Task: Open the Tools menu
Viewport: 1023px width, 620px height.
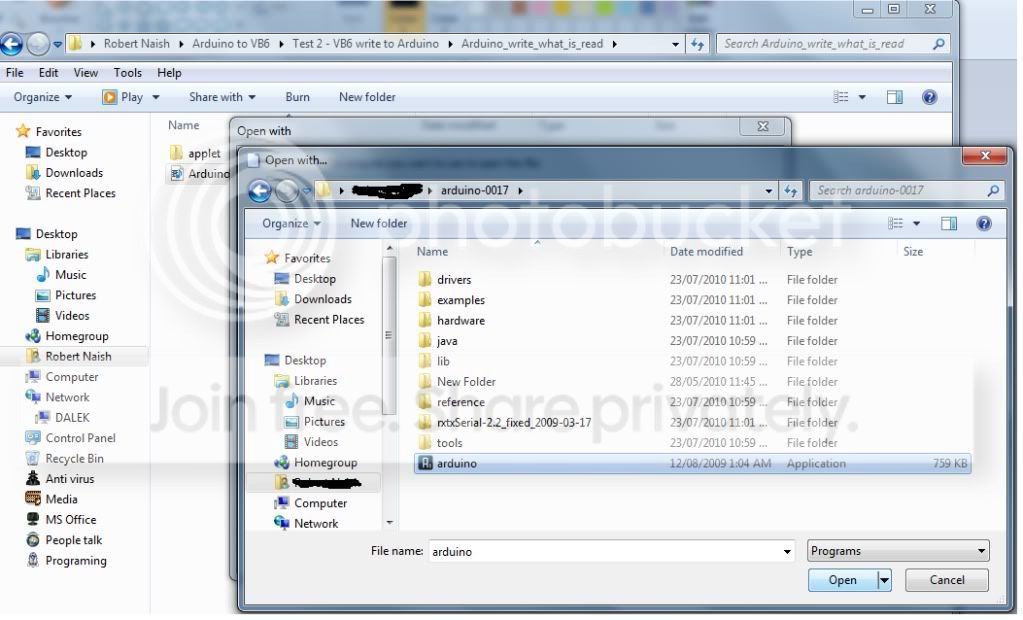Action: point(127,72)
